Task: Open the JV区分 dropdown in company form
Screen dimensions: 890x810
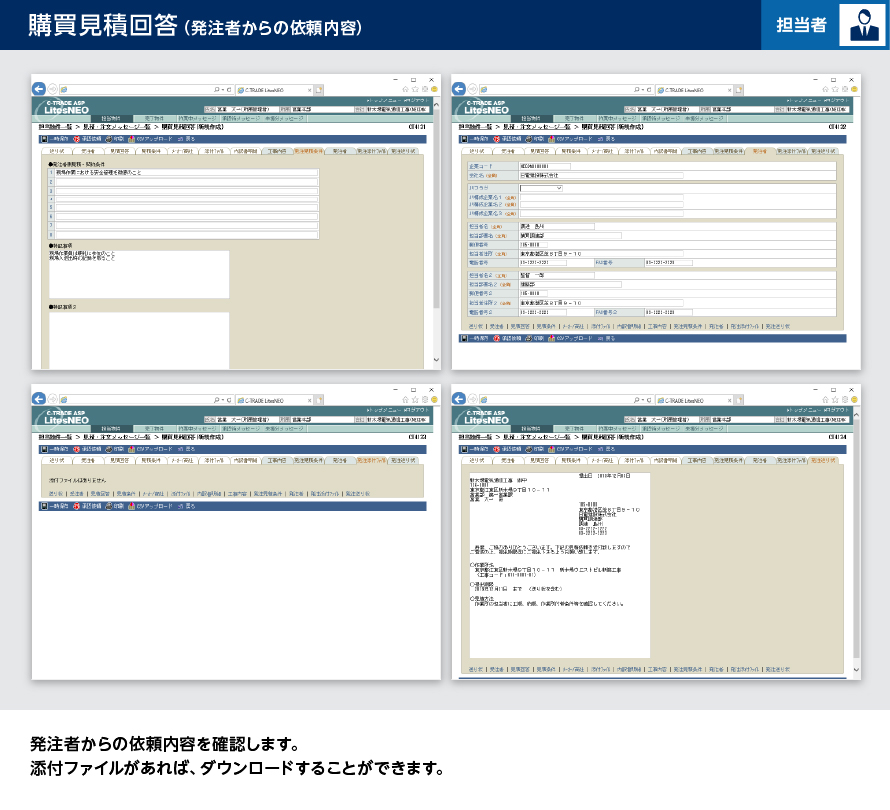Action: [x=541, y=187]
